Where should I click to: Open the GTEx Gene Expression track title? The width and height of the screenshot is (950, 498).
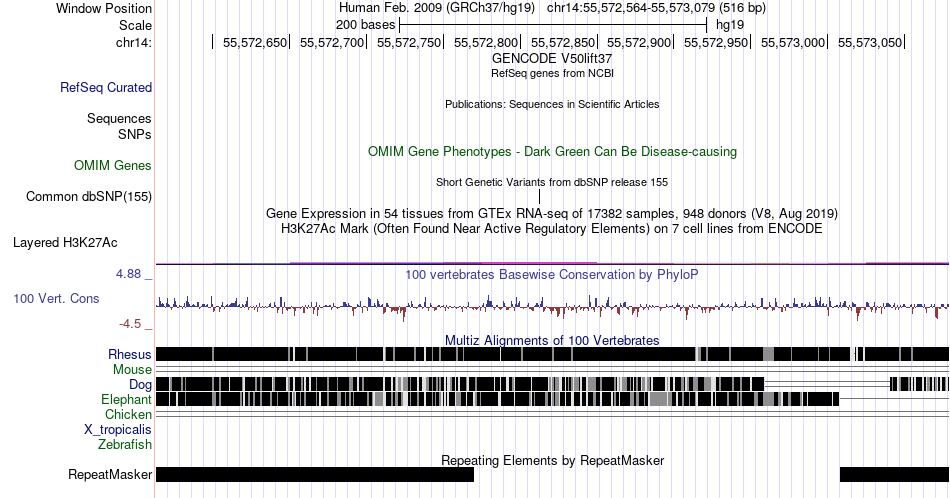click(552, 213)
